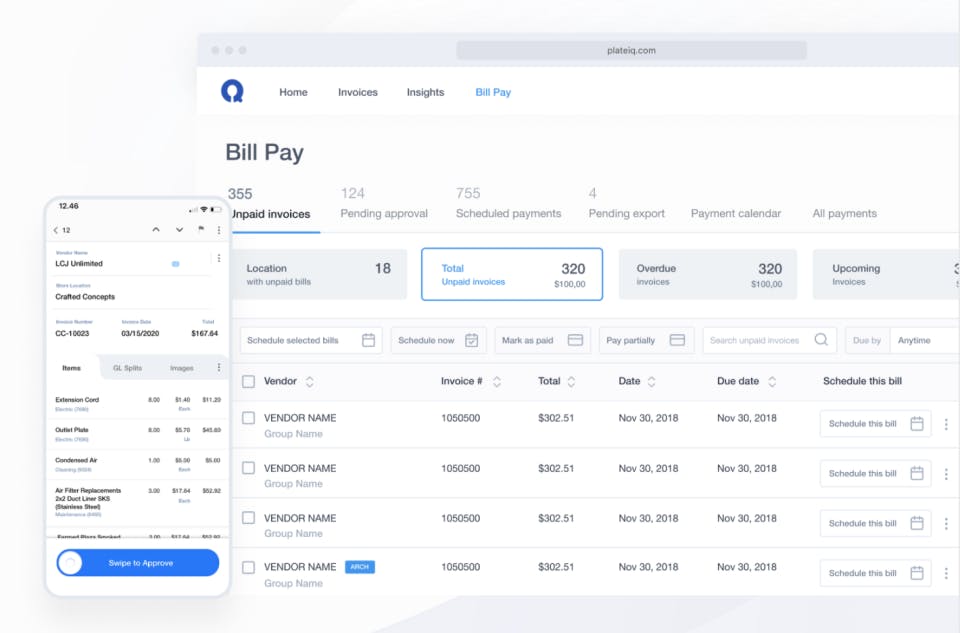This screenshot has height=633, width=960.
Task: Open the three-dot menu on the first invoice row
Action: (946, 423)
